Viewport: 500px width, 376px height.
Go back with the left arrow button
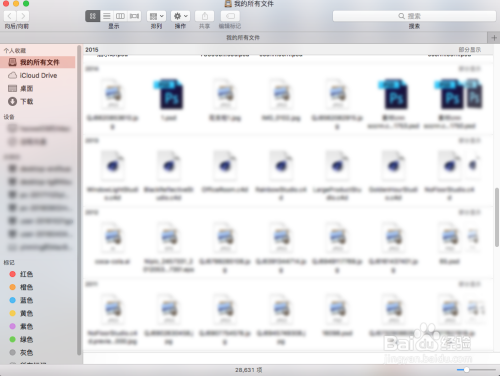tap(10, 16)
